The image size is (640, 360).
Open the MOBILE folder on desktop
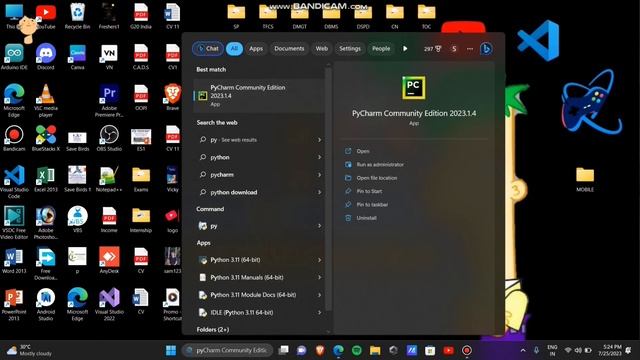tap(585, 179)
